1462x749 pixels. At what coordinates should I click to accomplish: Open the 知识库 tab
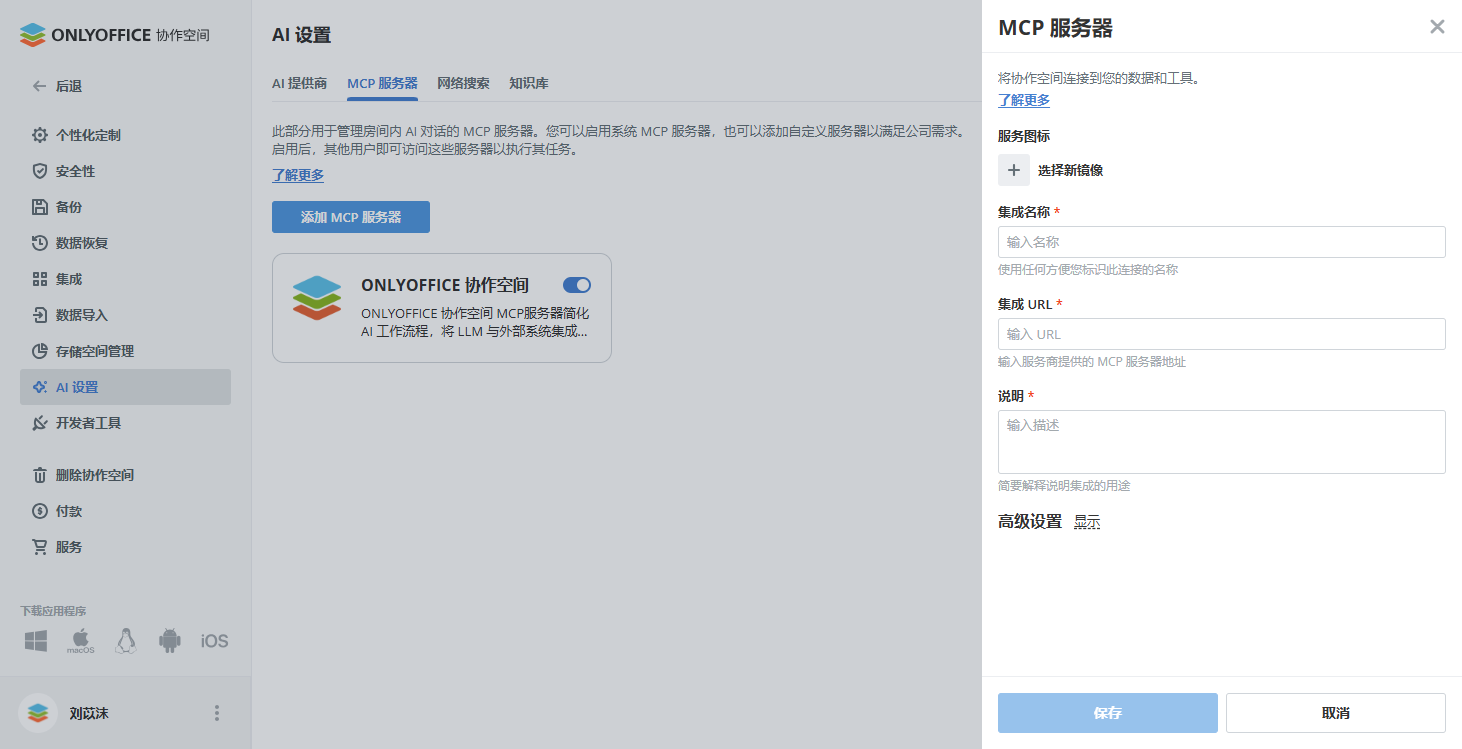tap(530, 83)
